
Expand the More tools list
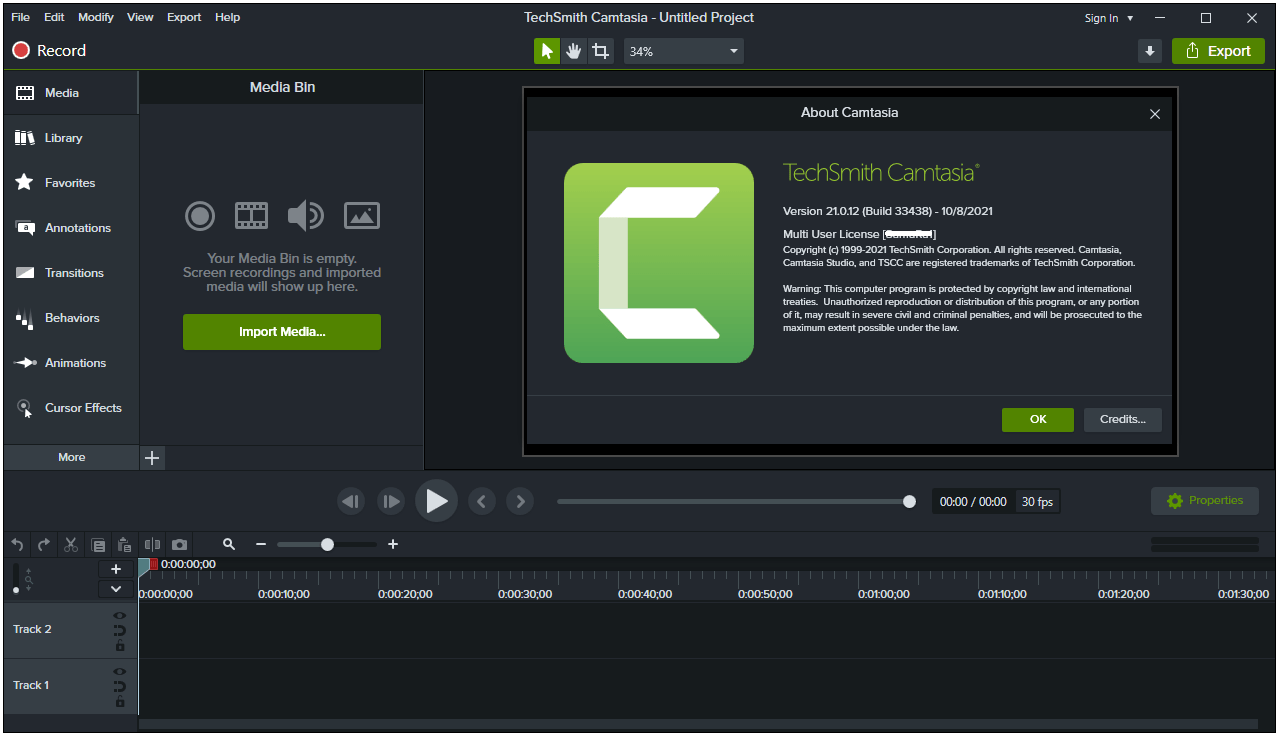point(71,457)
